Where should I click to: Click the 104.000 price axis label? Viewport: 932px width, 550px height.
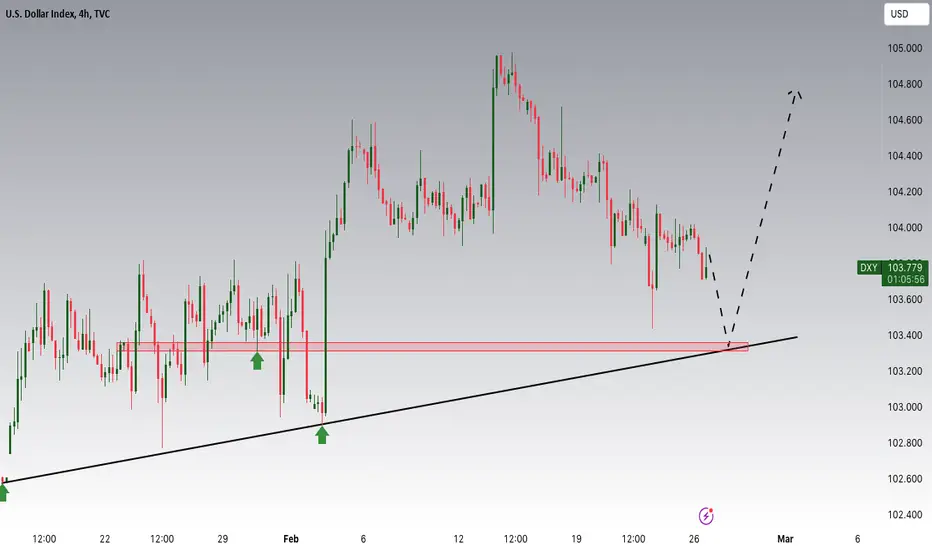point(905,228)
